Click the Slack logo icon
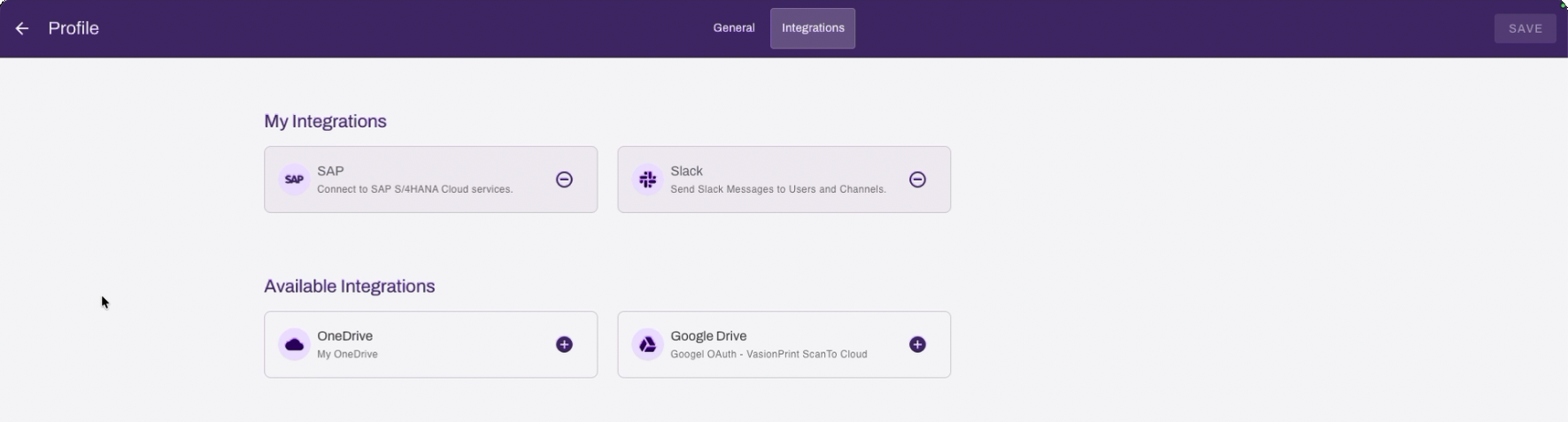Image resolution: width=1568 pixels, height=422 pixels. tap(647, 180)
